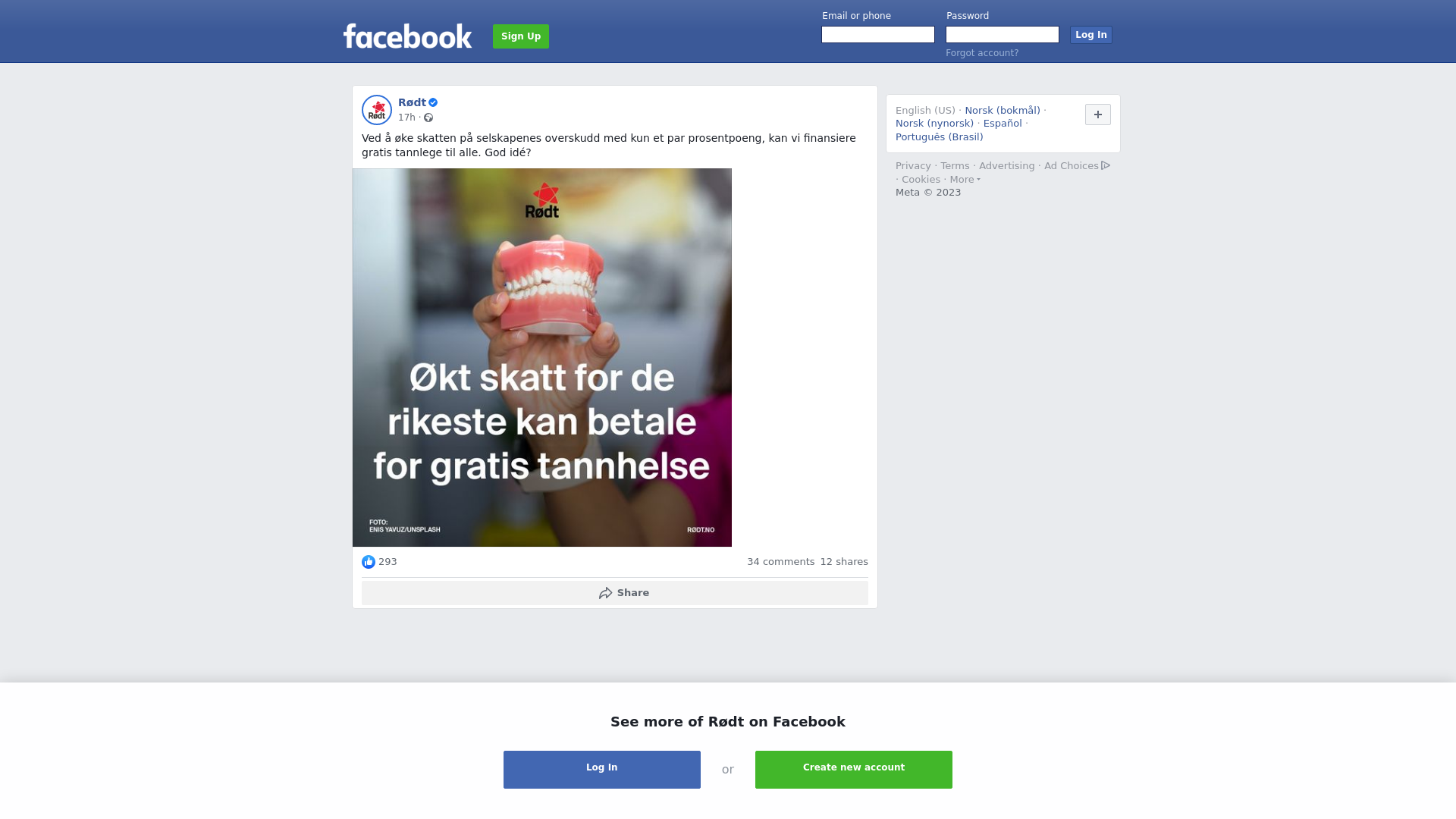Add another language with plus button
1456x819 pixels.
click(x=1098, y=115)
